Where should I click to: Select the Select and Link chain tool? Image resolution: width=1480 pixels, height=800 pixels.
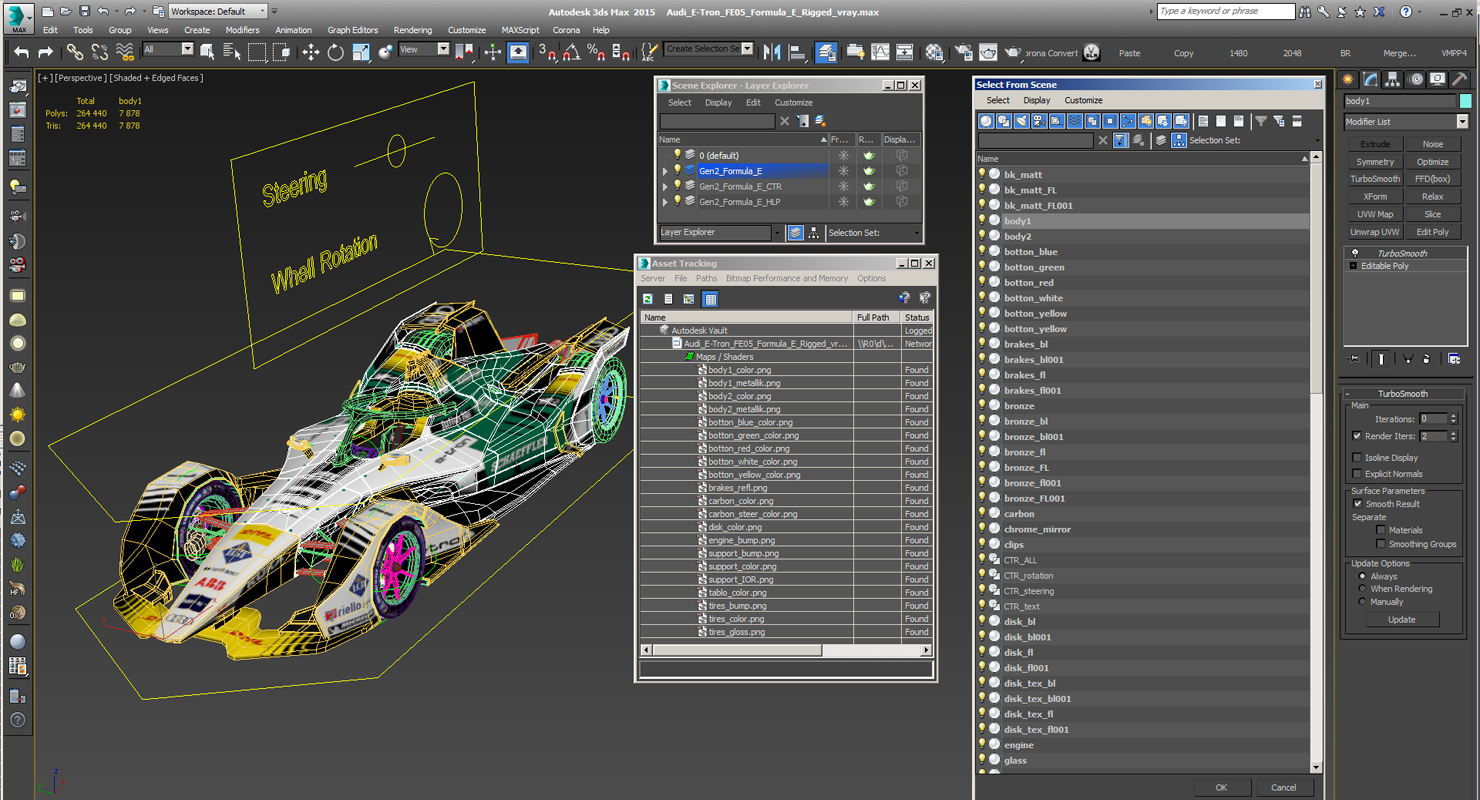point(75,52)
